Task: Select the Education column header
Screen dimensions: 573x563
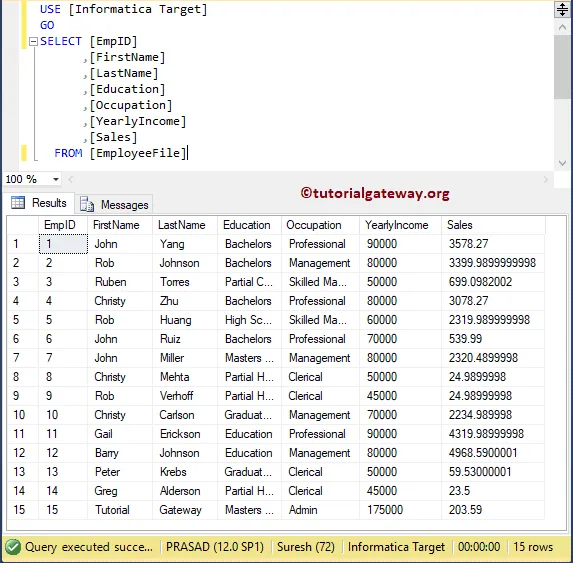Action: click(x=249, y=225)
